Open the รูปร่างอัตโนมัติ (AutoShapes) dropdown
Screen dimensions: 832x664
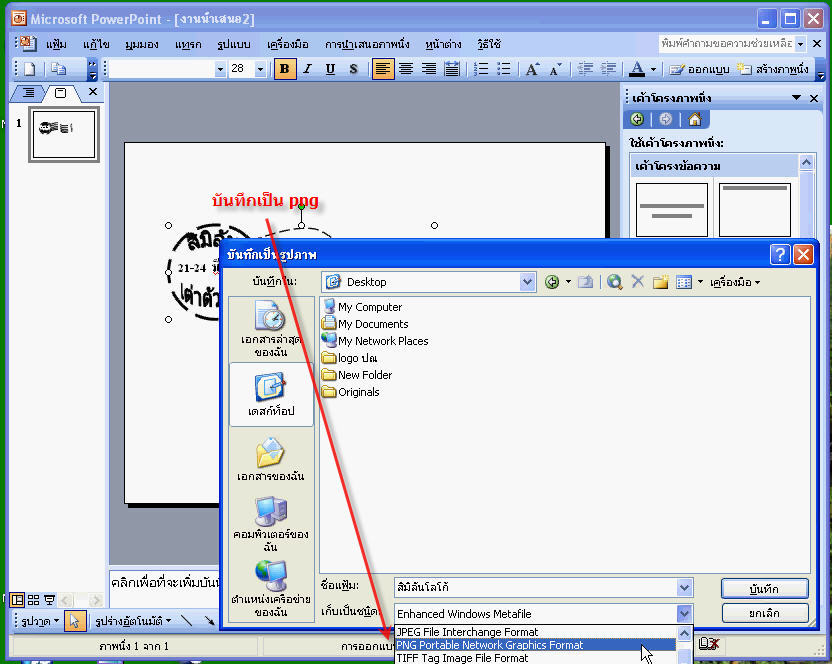[x=133, y=621]
